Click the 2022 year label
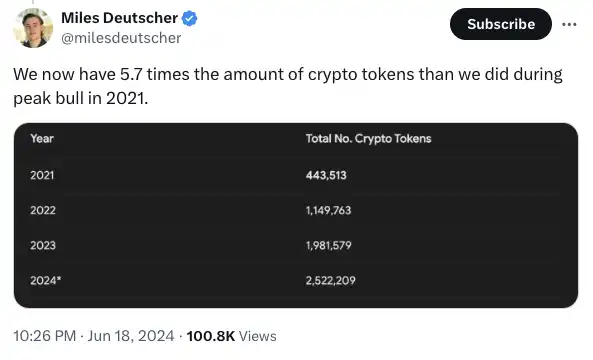 43,210
